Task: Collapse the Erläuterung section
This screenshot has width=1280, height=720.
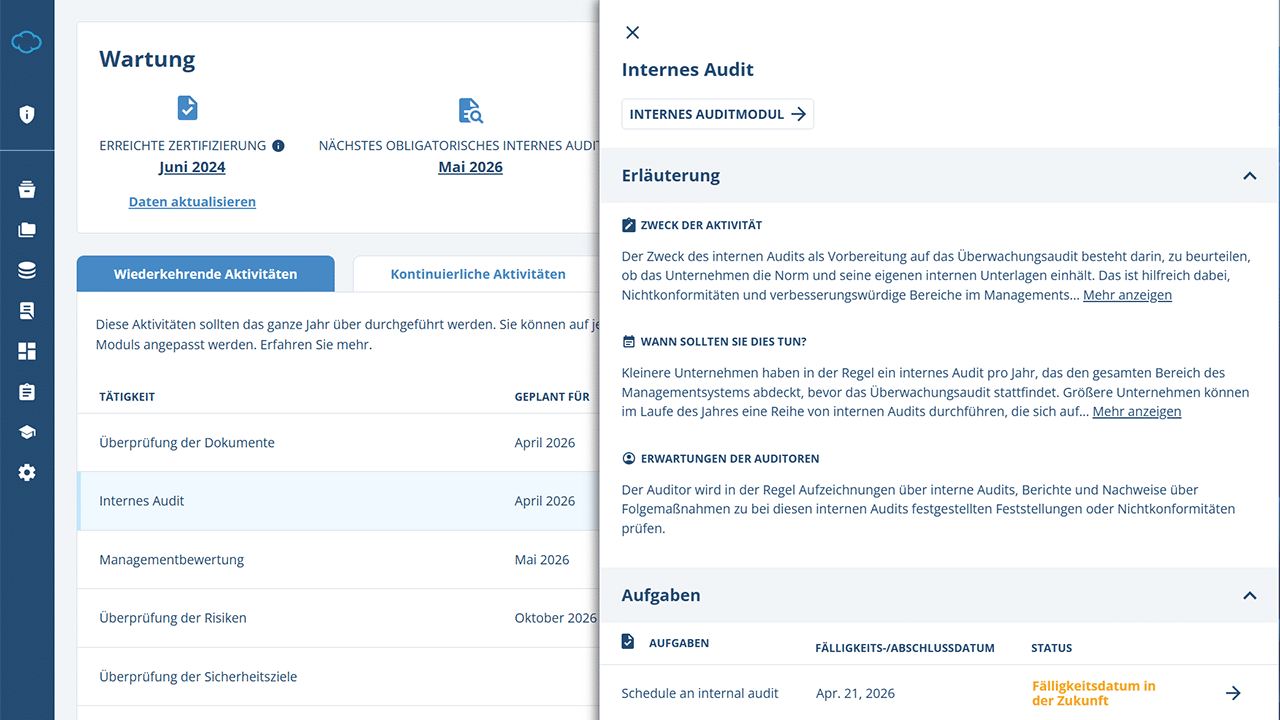Action: pos(1249,176)
